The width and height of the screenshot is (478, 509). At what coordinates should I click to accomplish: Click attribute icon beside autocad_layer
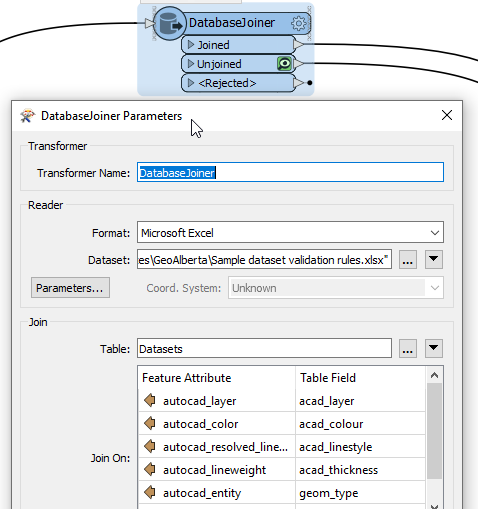click(x=150, y=400)
